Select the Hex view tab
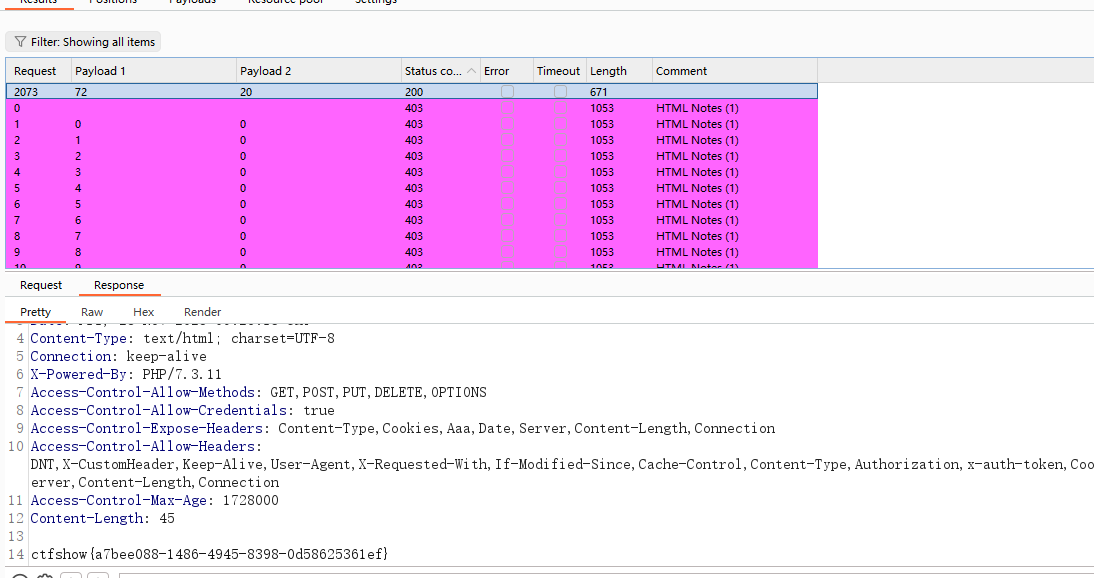1094x578 pixels. pyautogui.click(x=144, y=312)
